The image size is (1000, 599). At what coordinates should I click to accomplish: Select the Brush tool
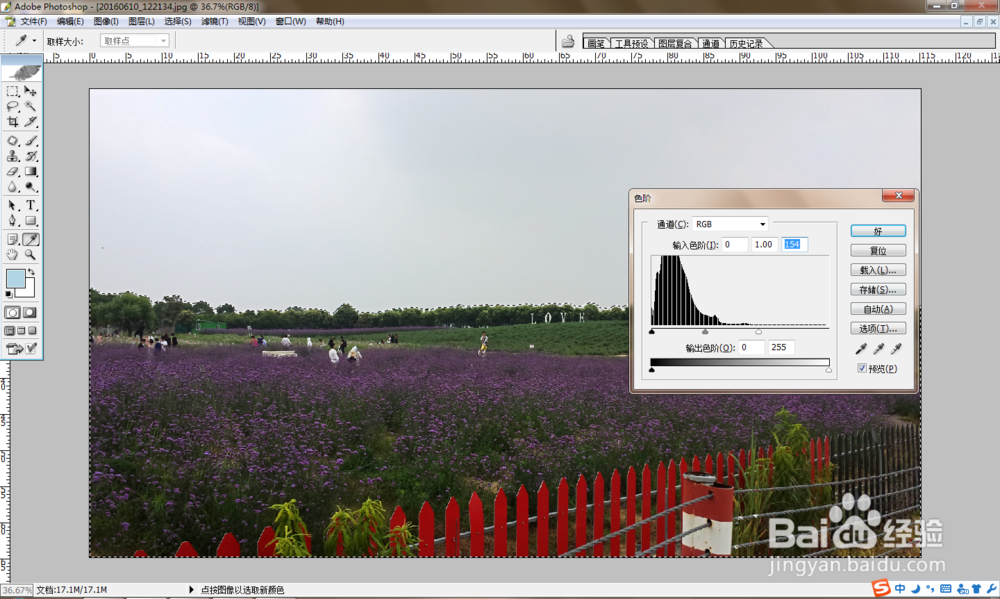tap(30, 140)
